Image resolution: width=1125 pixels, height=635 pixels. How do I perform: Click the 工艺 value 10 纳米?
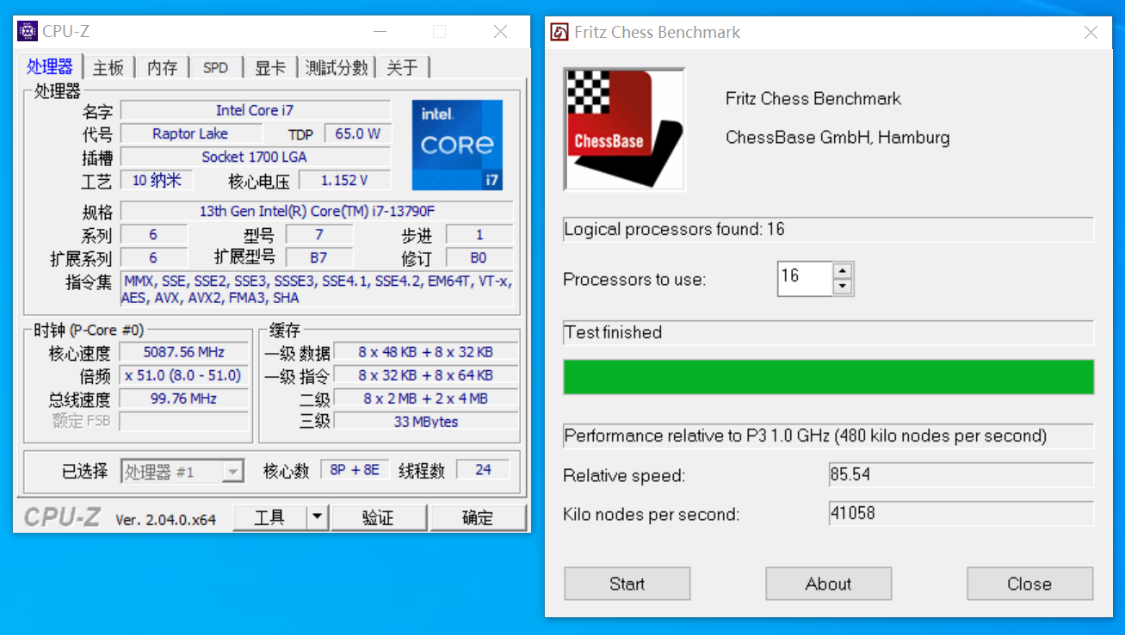tap(156, 180)
